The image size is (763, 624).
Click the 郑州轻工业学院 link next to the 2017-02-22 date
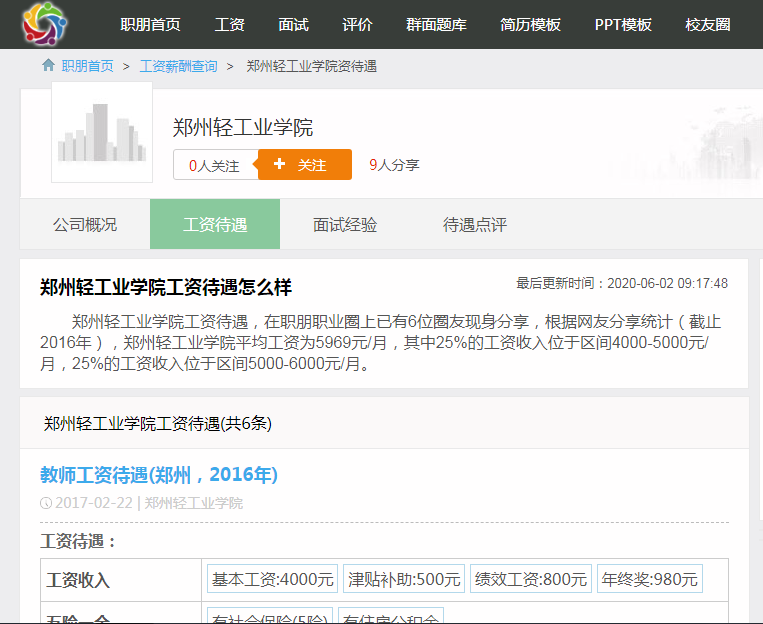click(194, 503)
